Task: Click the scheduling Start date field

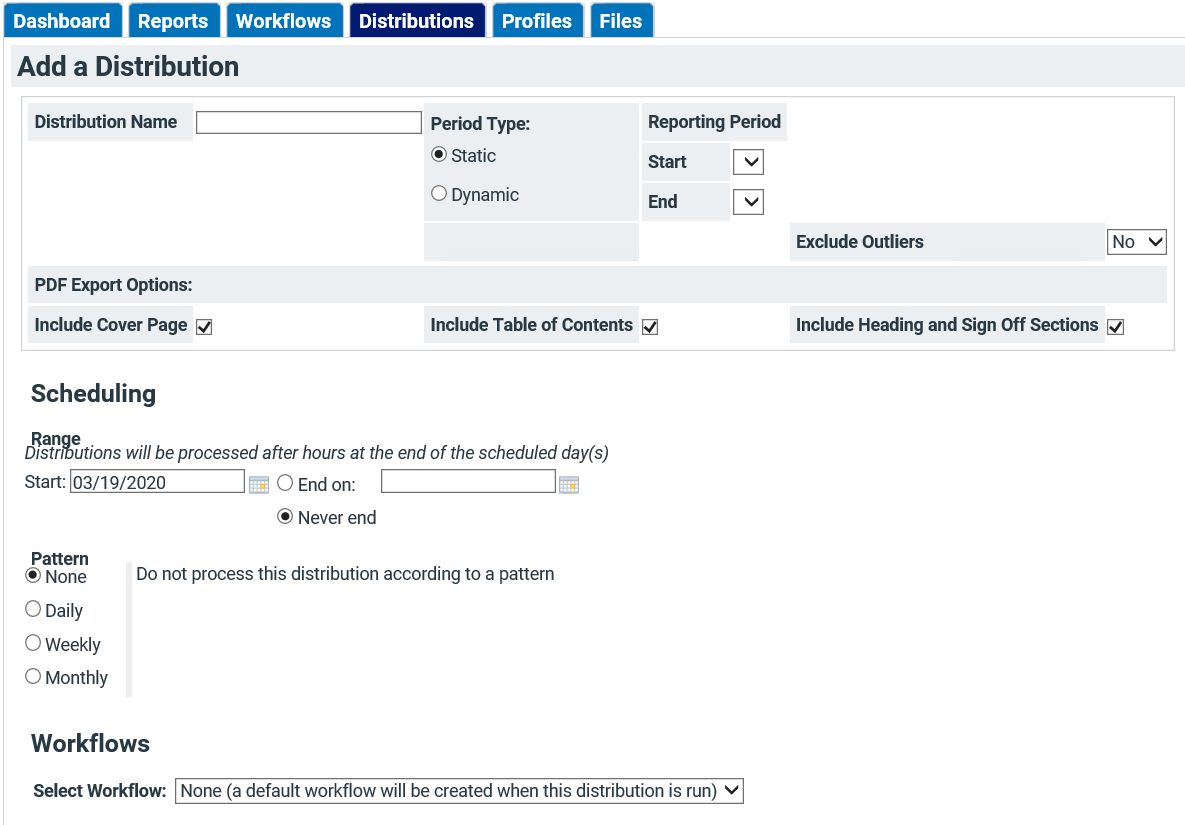Action: 157,482
